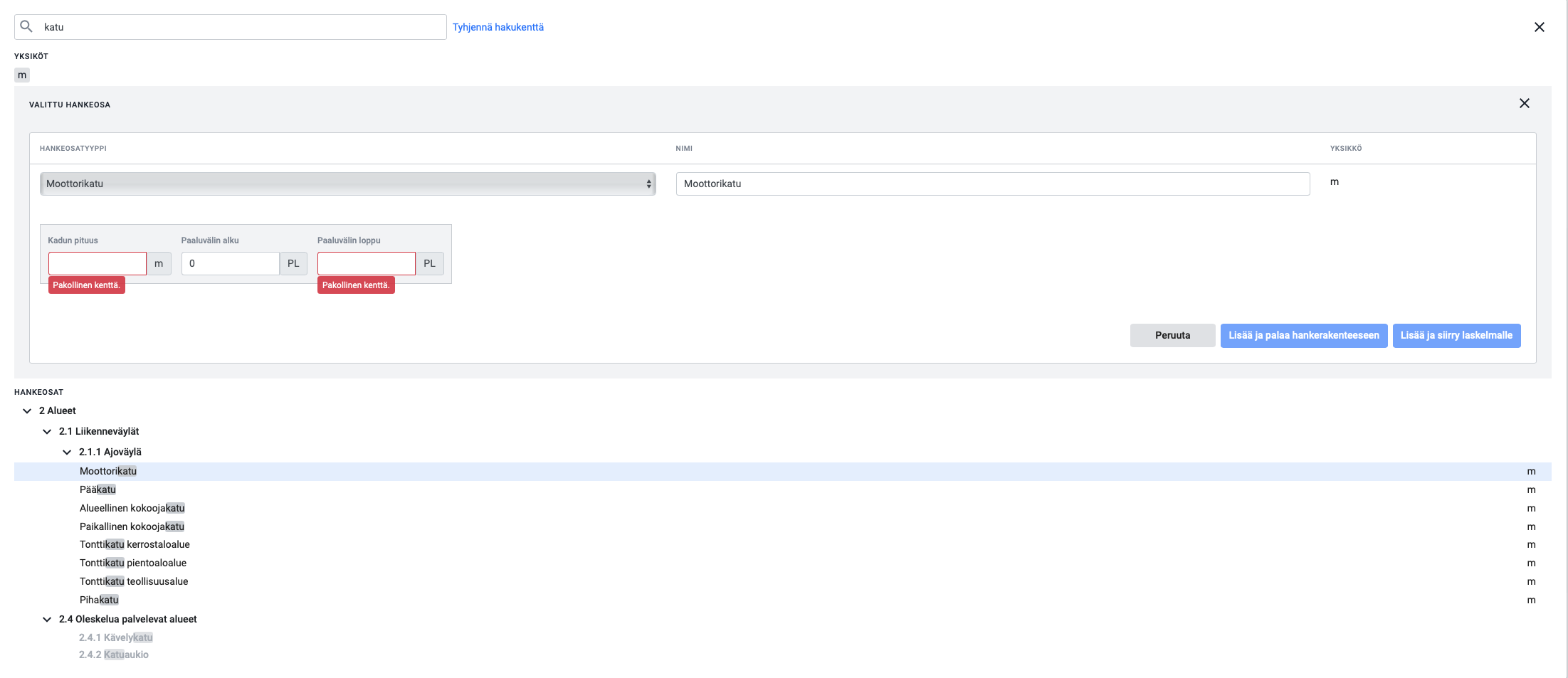Click Peruuta button
Image resolution: width=1568 pixels, height=678 pixels.
coord(1172,335)
